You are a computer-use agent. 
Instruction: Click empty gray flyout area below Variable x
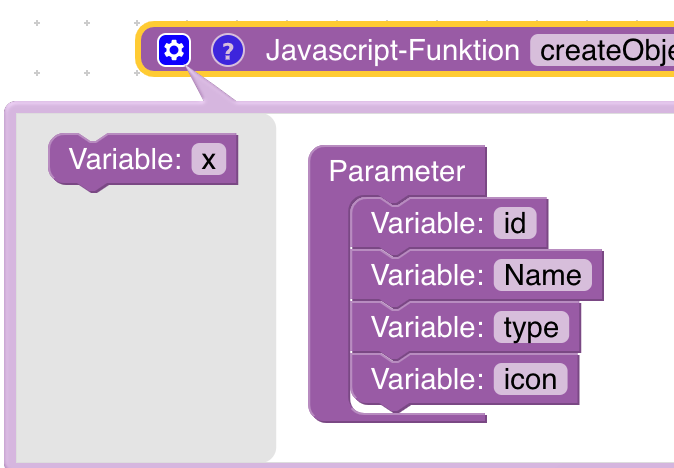140,320
